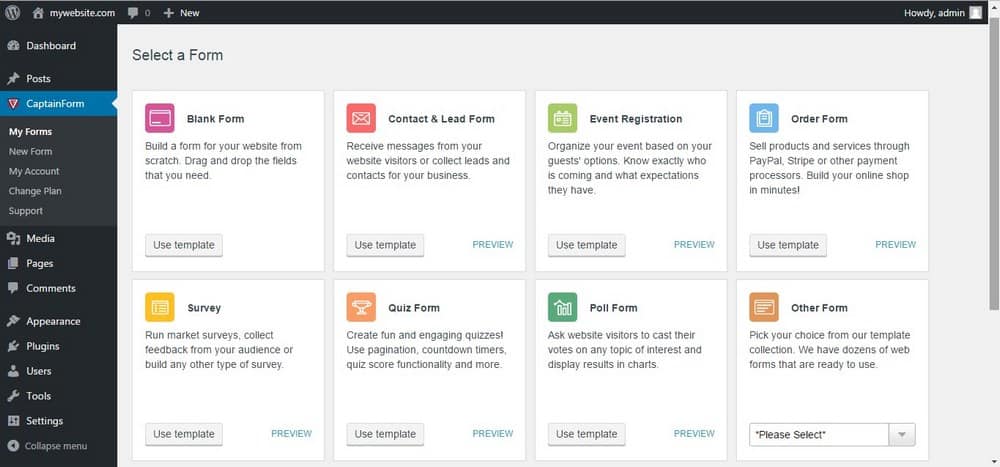Use template for Blank Form
Screen dimensions: 1000x467
pyautogui.click(x=184, y=245)
